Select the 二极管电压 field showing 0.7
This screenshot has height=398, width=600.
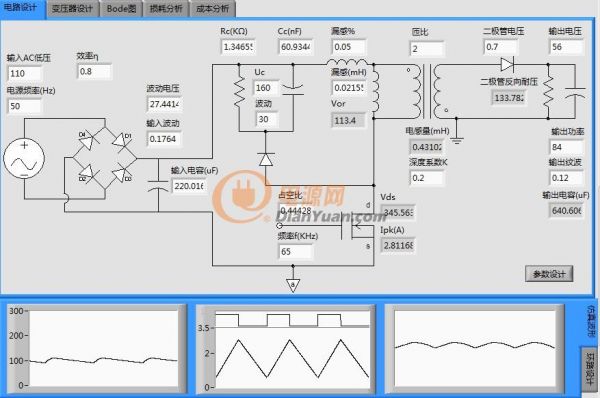tap(500, 47)
